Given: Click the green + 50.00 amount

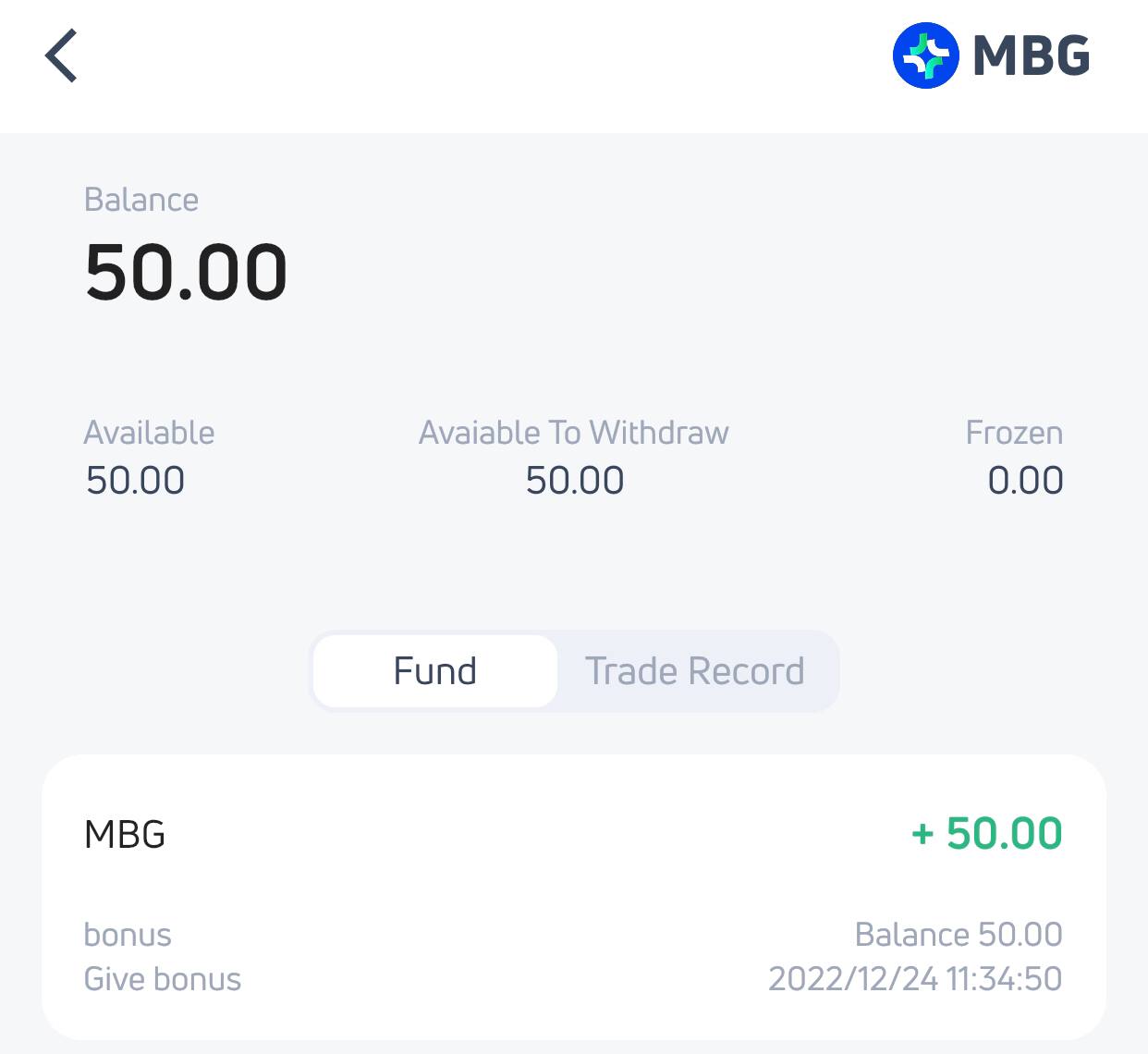Looking at the screenshot, I should (x=986, y=834).
